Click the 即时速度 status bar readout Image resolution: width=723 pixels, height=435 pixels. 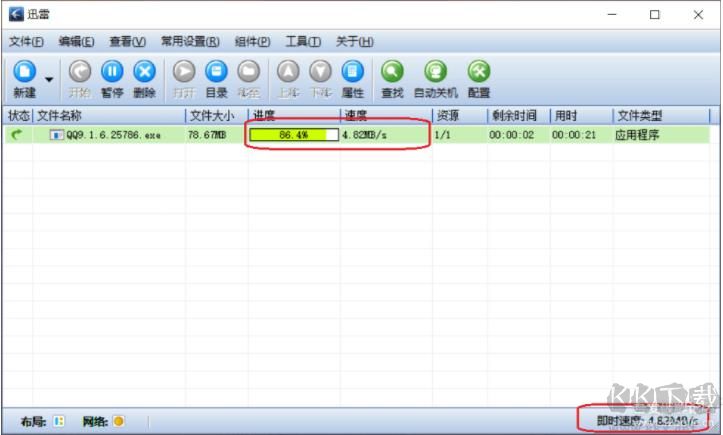648,421
